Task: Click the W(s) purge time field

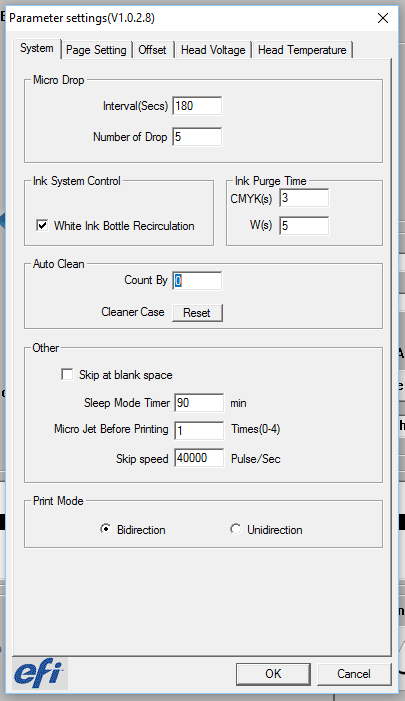Action: 304,225
